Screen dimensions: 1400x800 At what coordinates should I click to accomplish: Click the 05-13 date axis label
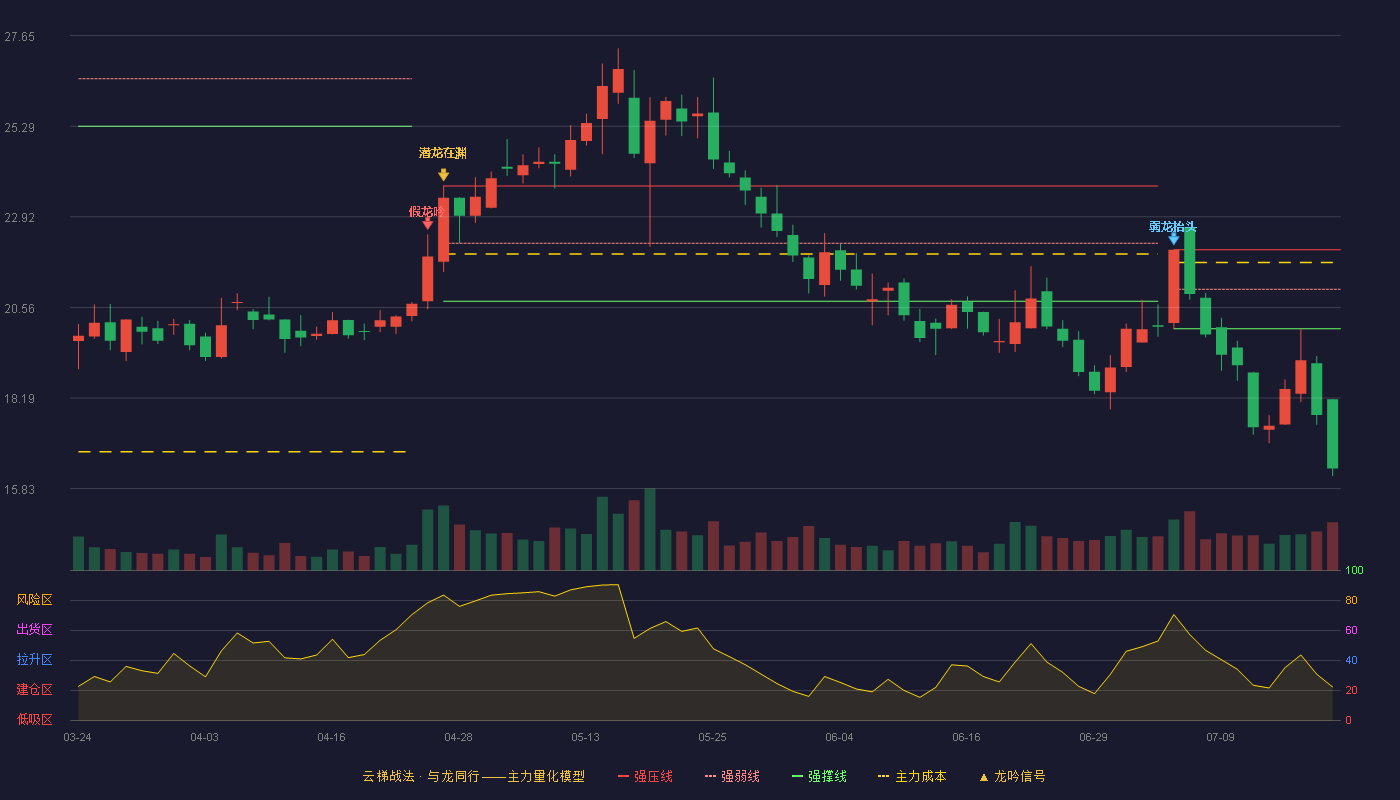click(585, 737)
